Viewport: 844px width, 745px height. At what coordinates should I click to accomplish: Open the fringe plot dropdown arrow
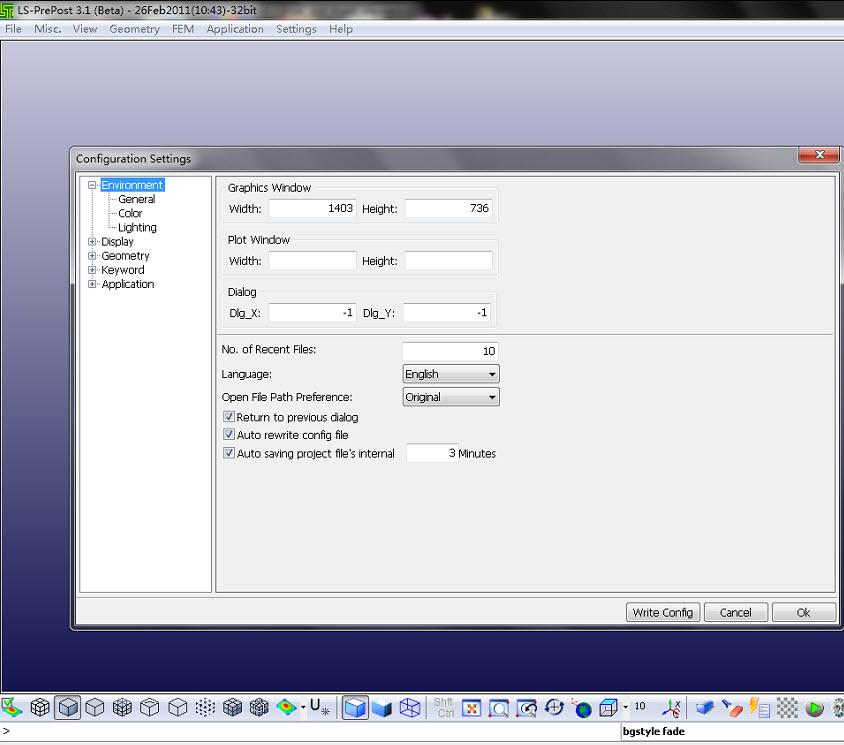click(x=303, y=707)
